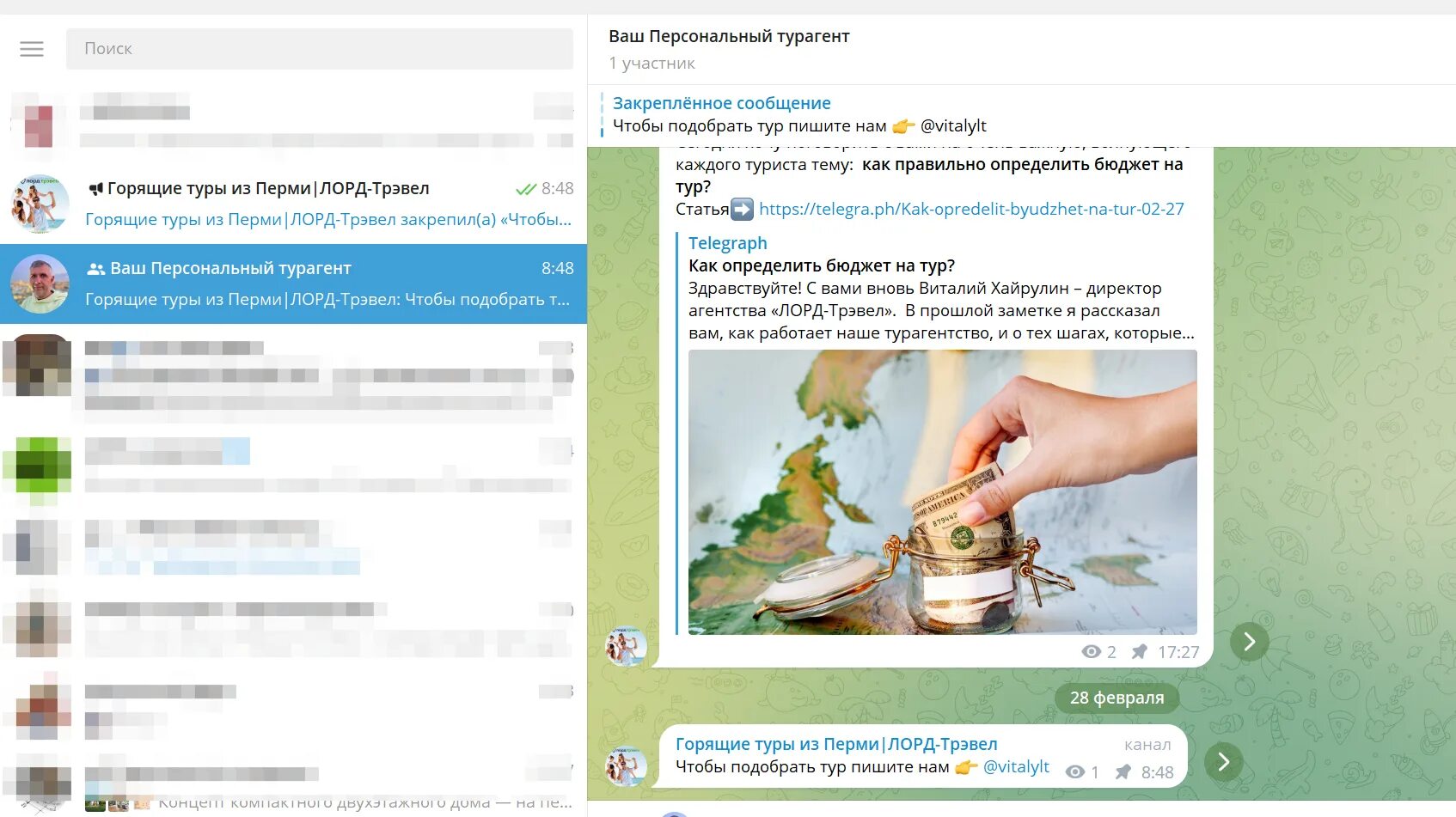Click channel avatar beside 17:27 message
The image size is (1456, 817).
[x=627, y=646]
